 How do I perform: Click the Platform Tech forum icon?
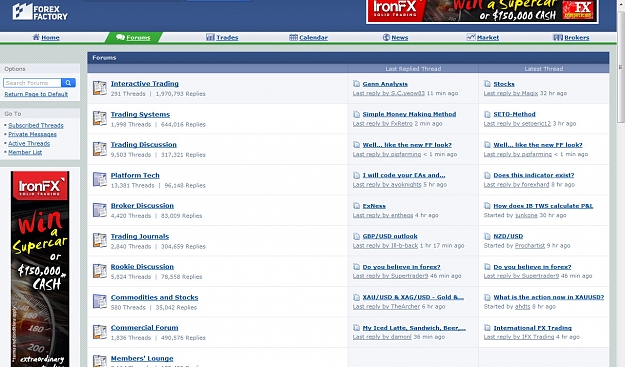100,179
